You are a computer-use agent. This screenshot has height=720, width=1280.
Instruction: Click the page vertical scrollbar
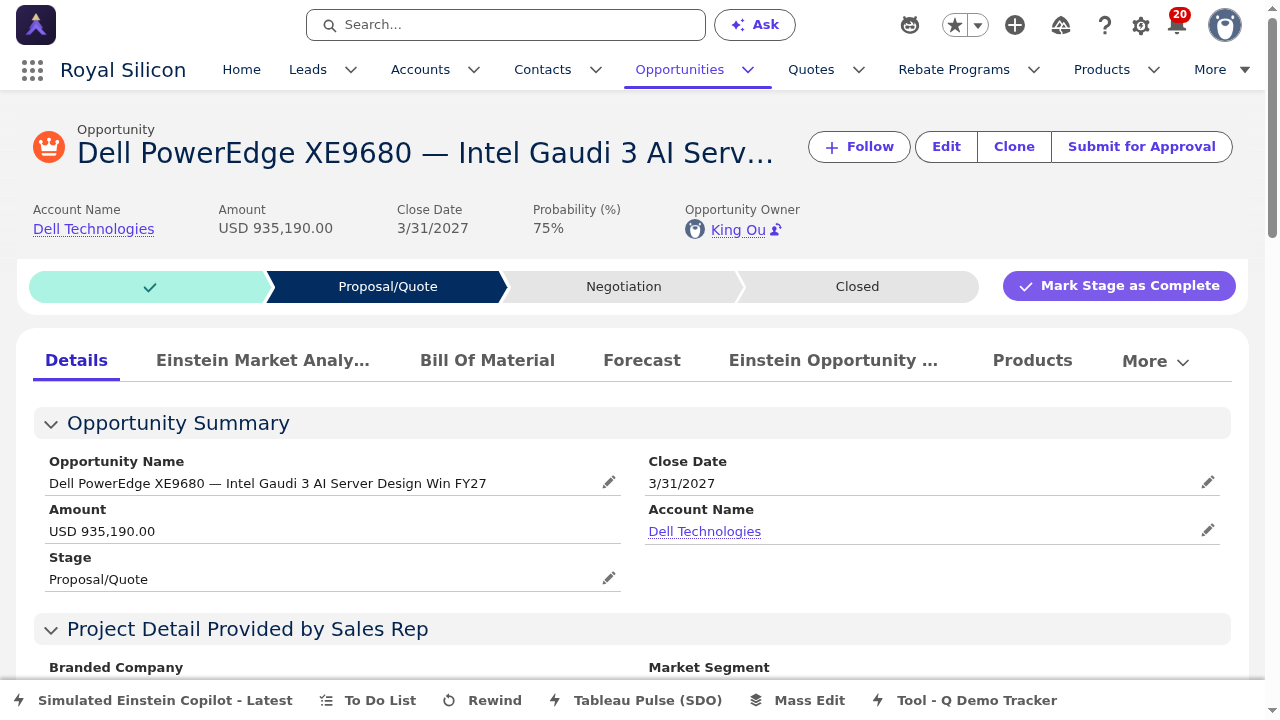[x=1273, y=128]
